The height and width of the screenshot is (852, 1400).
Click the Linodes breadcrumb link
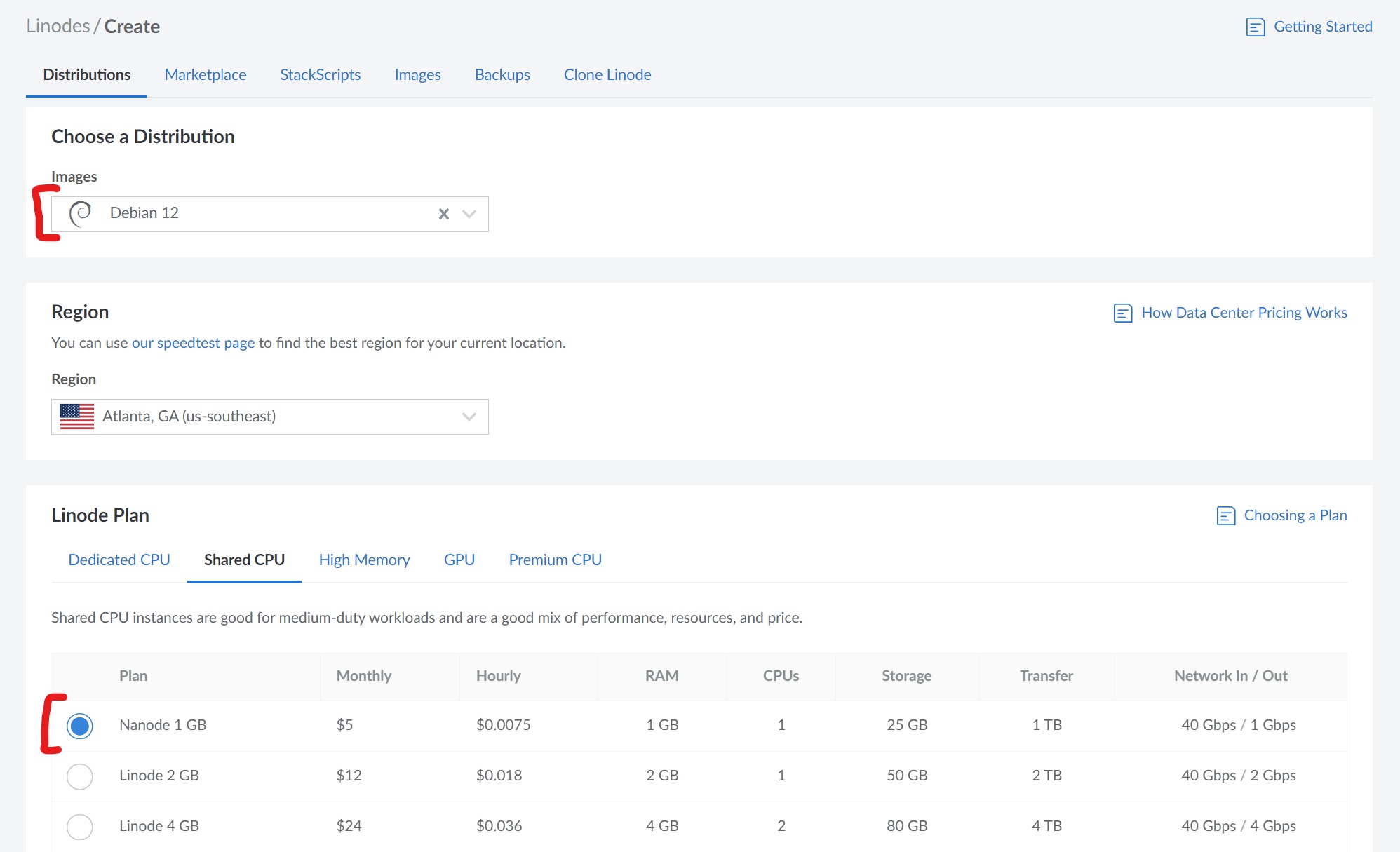[x=58, y=26]
